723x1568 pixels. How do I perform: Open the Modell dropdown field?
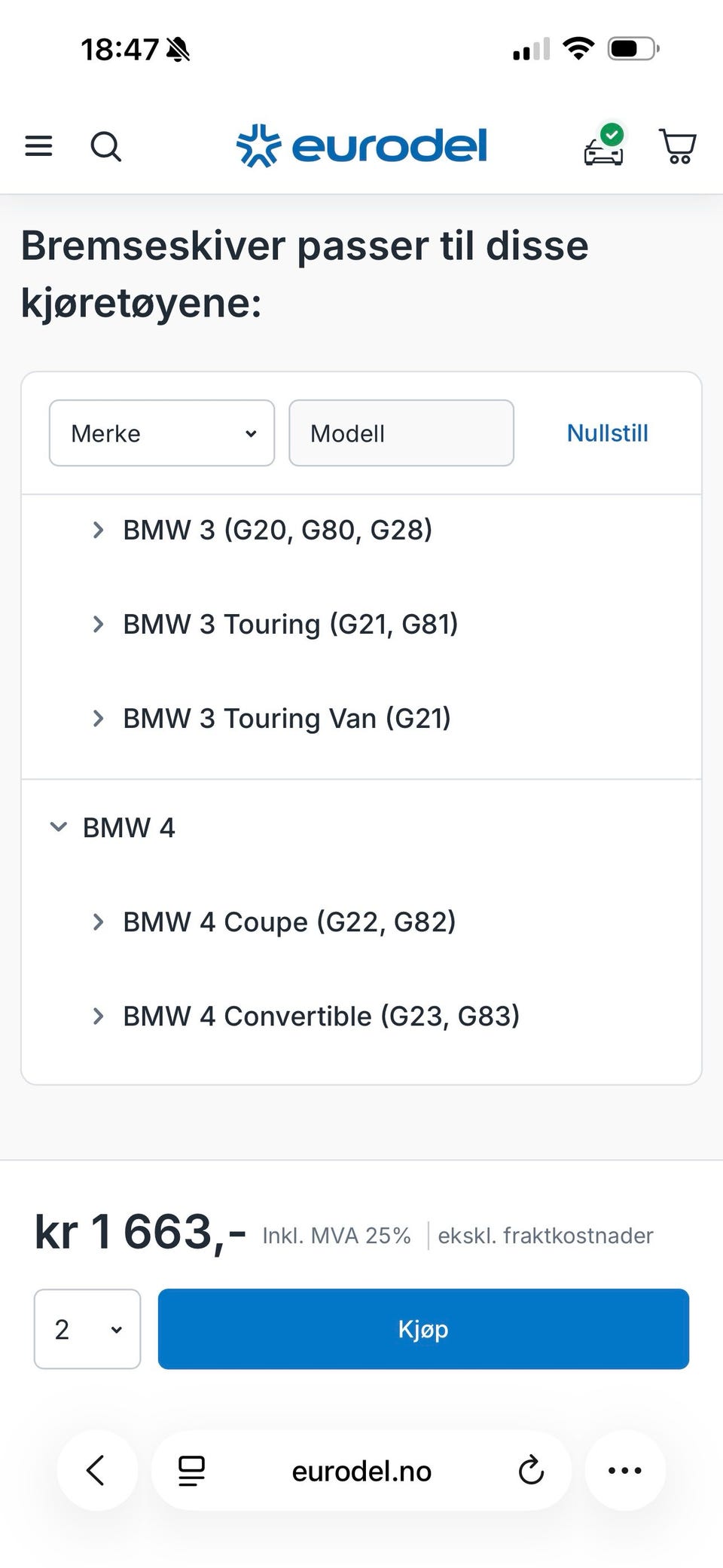[401, 433]
